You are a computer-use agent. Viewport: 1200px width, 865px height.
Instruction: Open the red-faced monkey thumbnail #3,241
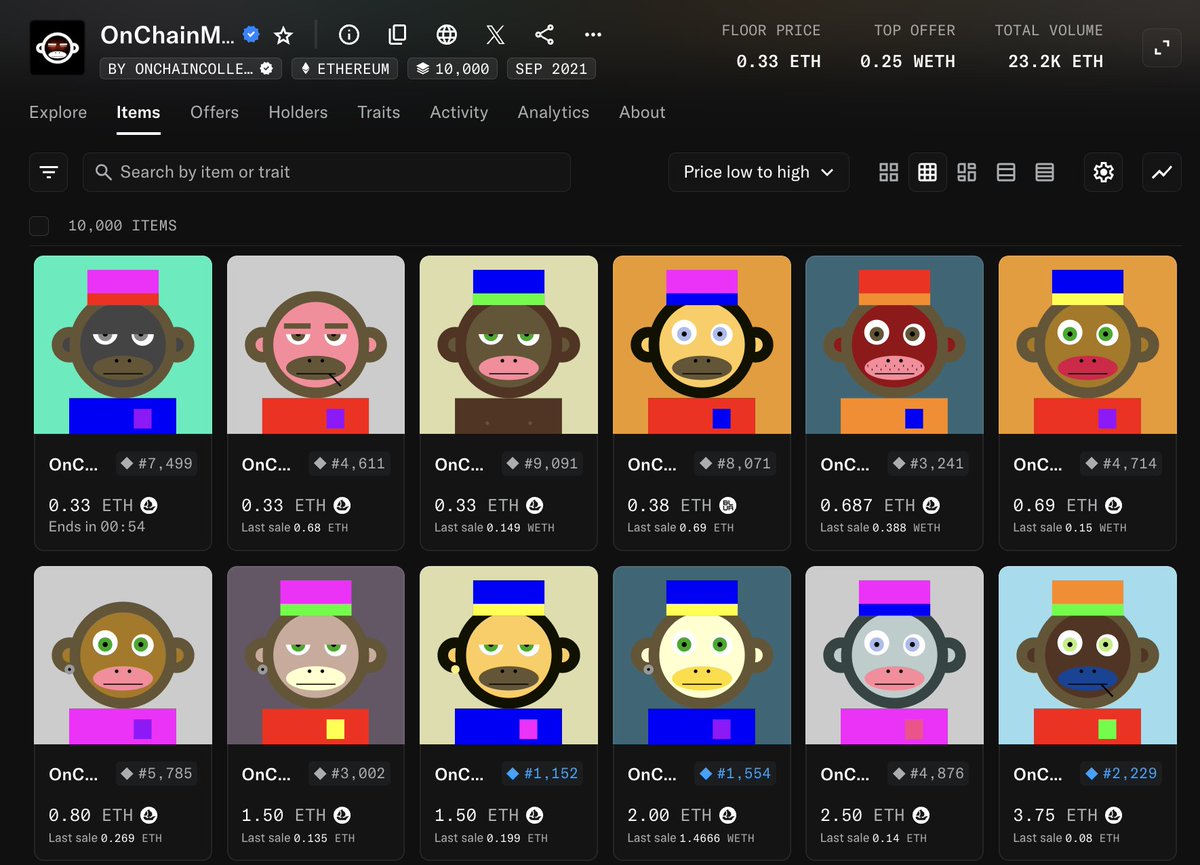[x=895, y=345]
